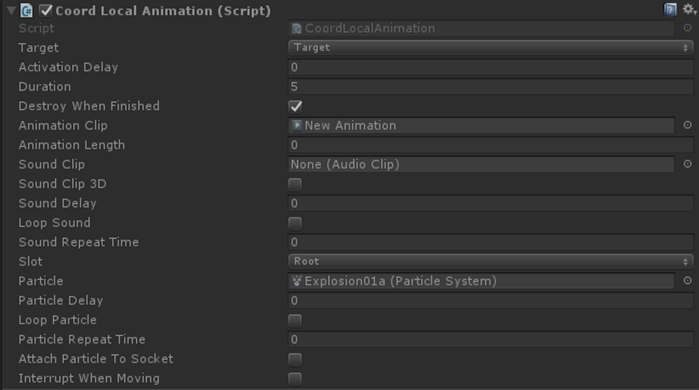Enable Loop Particle option
The image size is (699, 390).
[295, 320]
